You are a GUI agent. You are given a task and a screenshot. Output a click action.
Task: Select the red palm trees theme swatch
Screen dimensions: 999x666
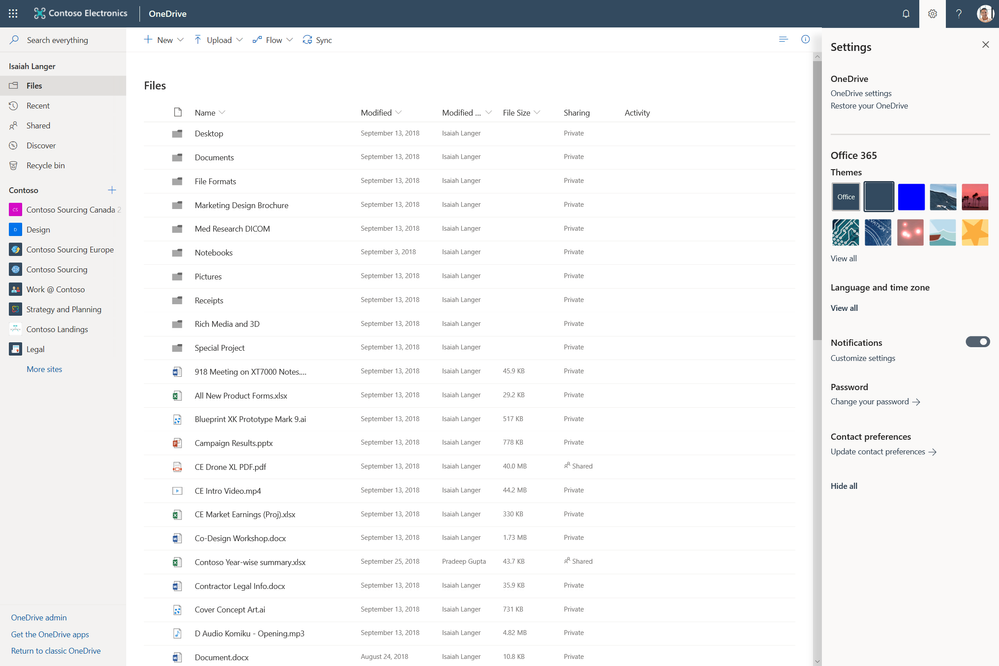point(975,197)
